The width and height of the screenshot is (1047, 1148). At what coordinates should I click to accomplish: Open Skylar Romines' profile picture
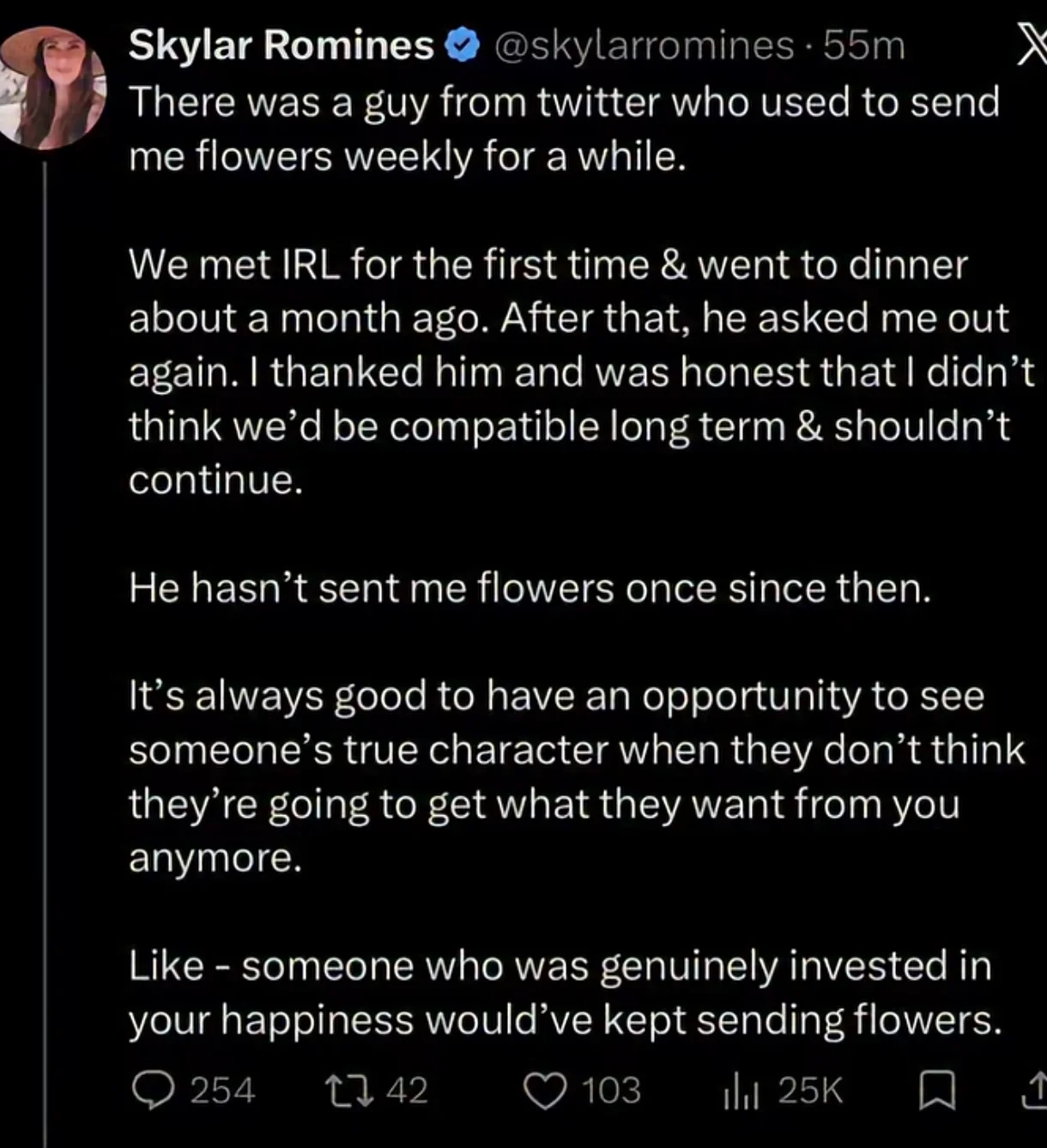53,88
